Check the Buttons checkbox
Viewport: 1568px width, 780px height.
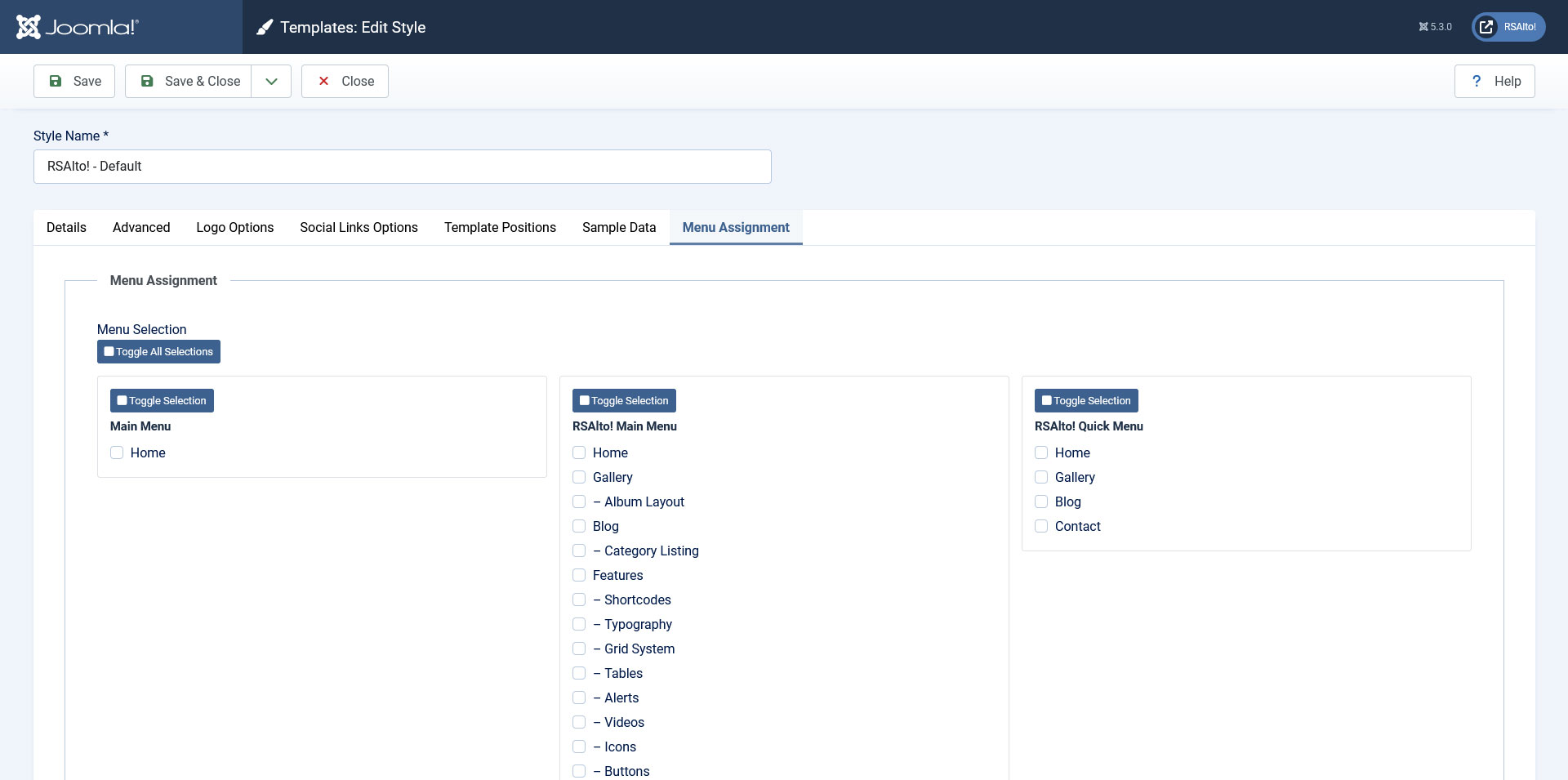click(579, 771)
